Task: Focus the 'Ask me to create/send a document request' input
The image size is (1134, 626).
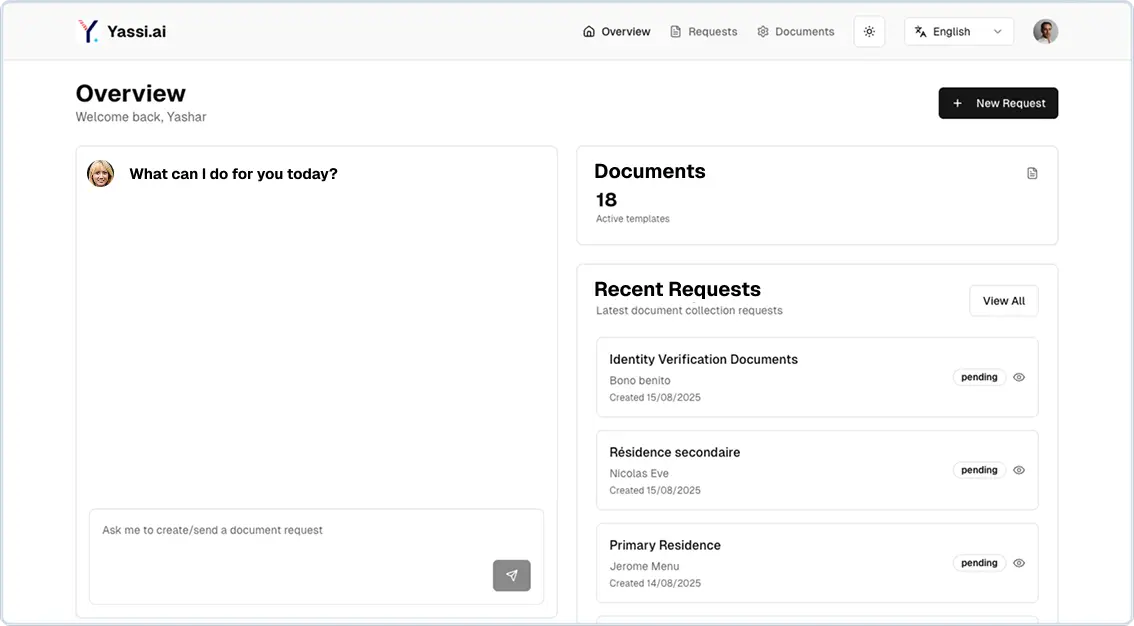Action: (316, 557)
